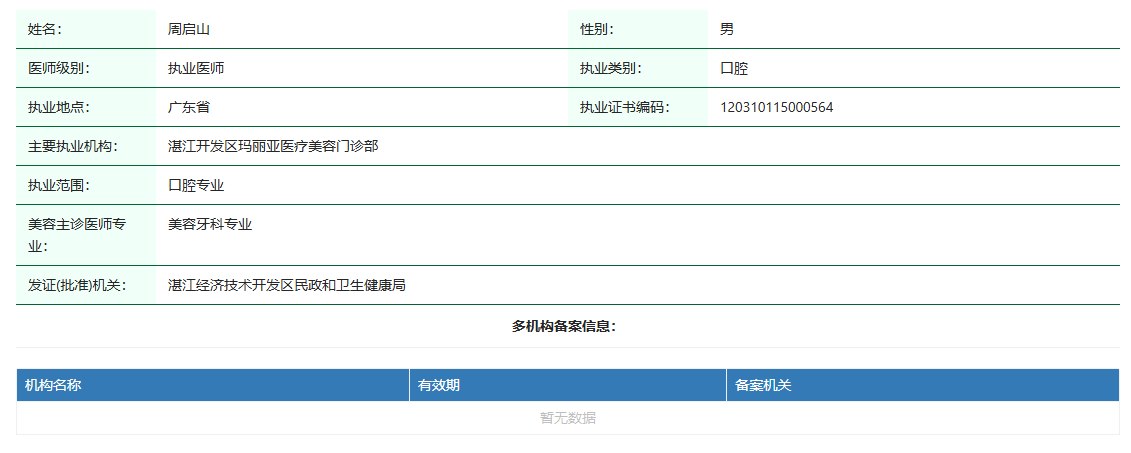The image size is (1131, 453).
Task: Click the 执业类别 label
Action: (x=612, y=69)
